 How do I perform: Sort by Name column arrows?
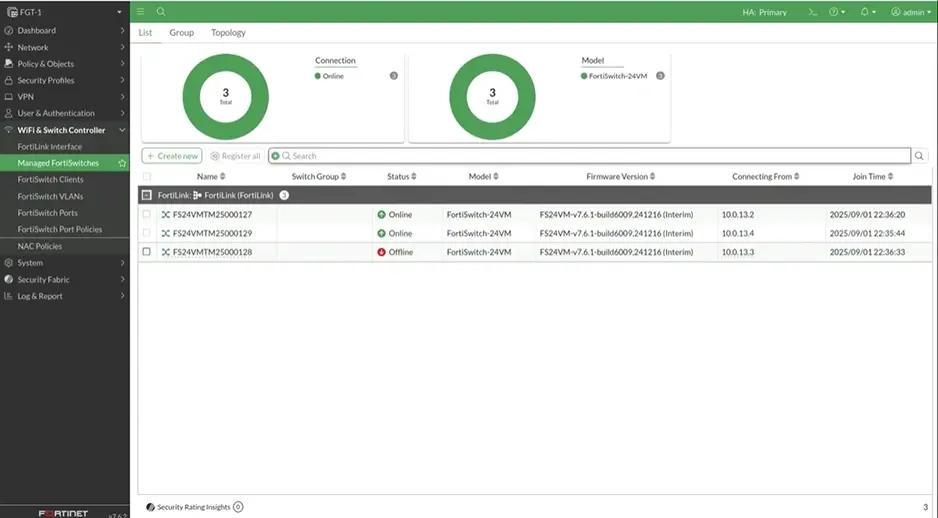click(223, 176)
